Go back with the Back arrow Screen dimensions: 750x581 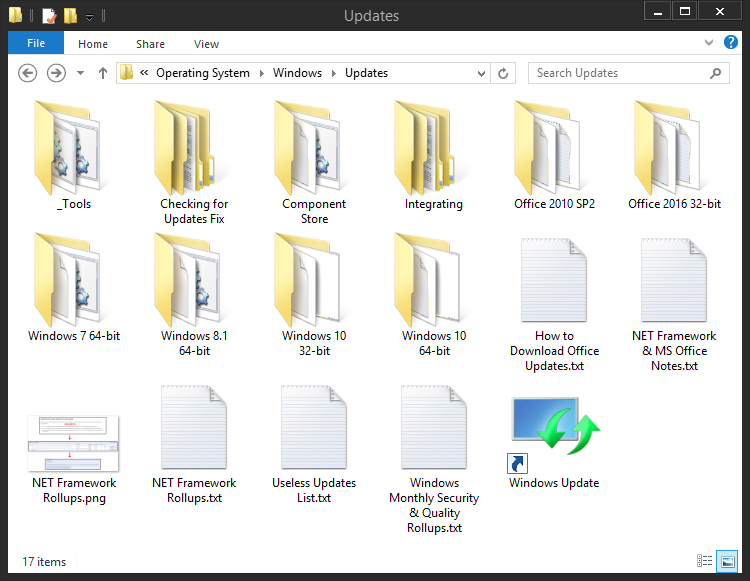point(27,73)
